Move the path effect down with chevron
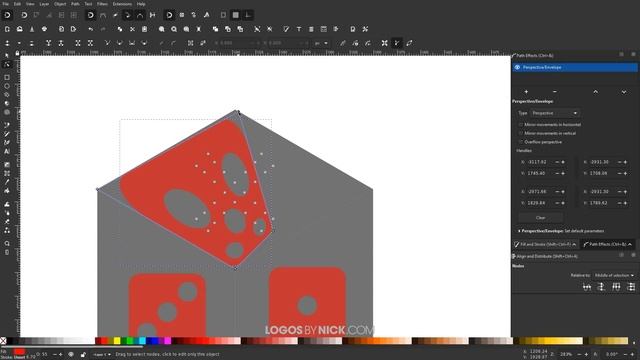The height and width of the screenshot is (360, 640). coord(624,92)
